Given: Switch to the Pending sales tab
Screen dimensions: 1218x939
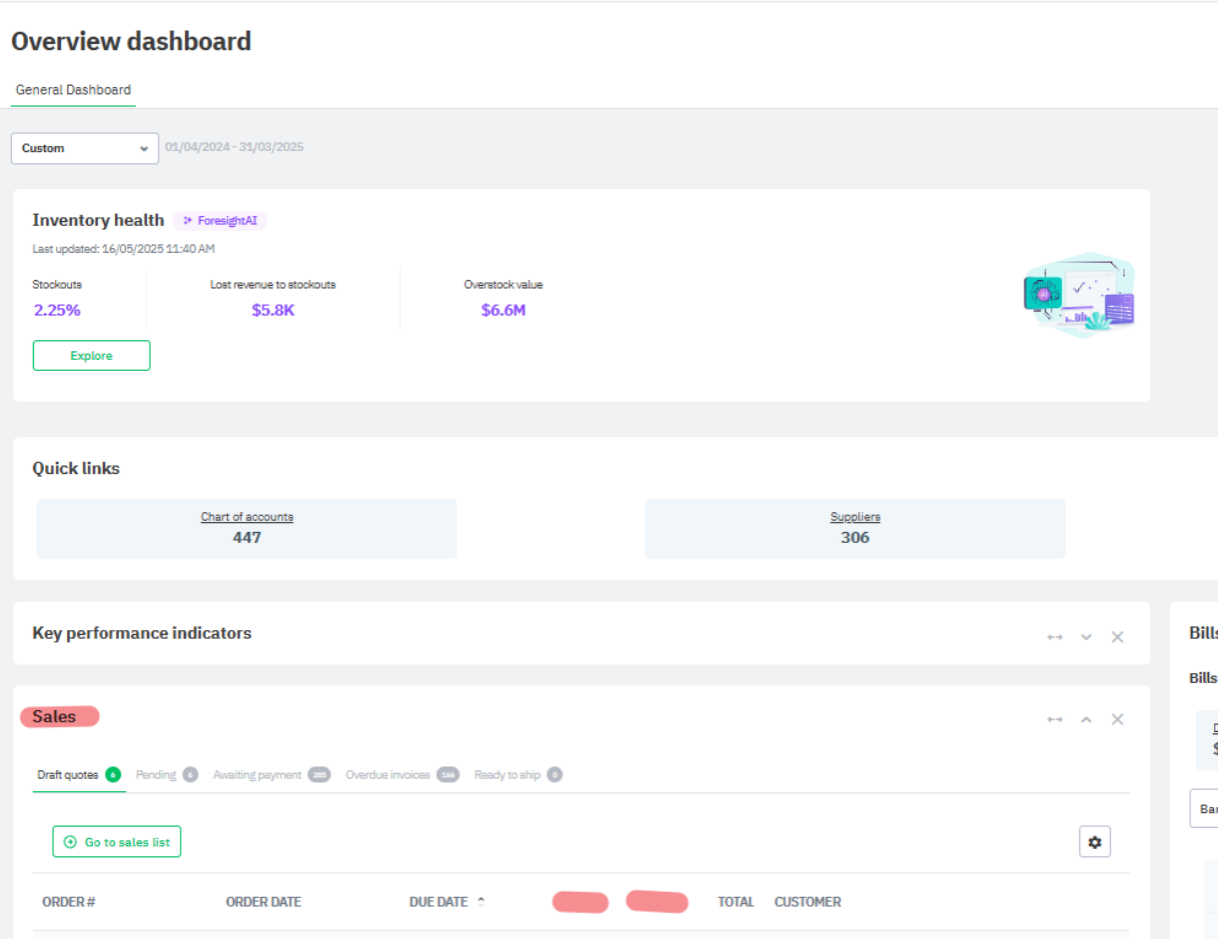Looking at the screenshot, I should [x=156, y=775].
